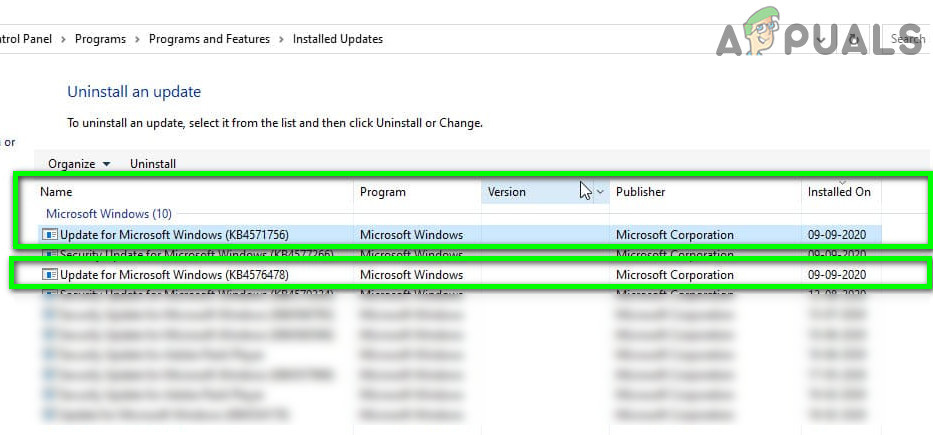Sort by Installed On column header
The height and width of the screenshot is (435, 933).
[841, 192]
